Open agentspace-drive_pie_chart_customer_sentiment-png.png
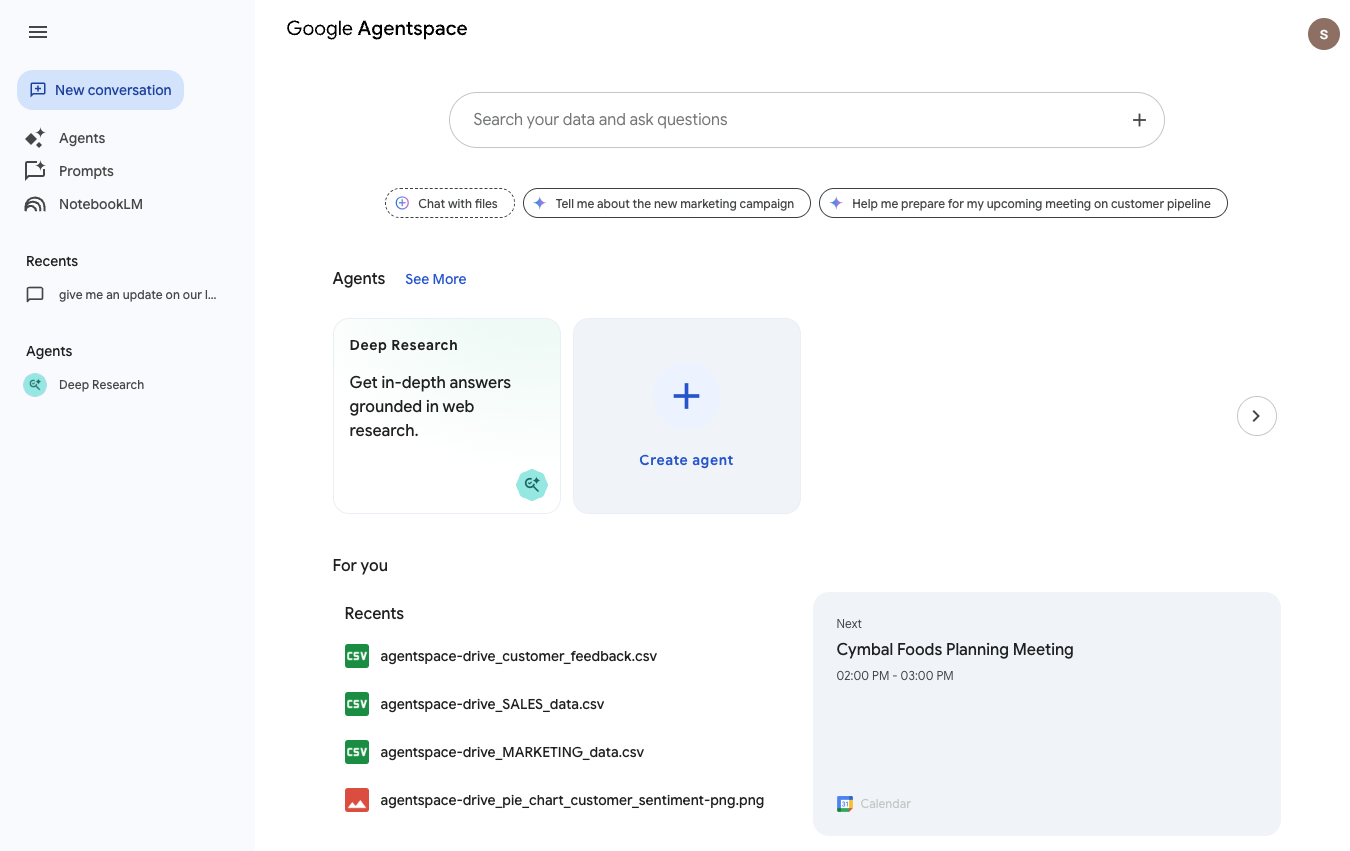1350x851 pixels. [572, 800]
